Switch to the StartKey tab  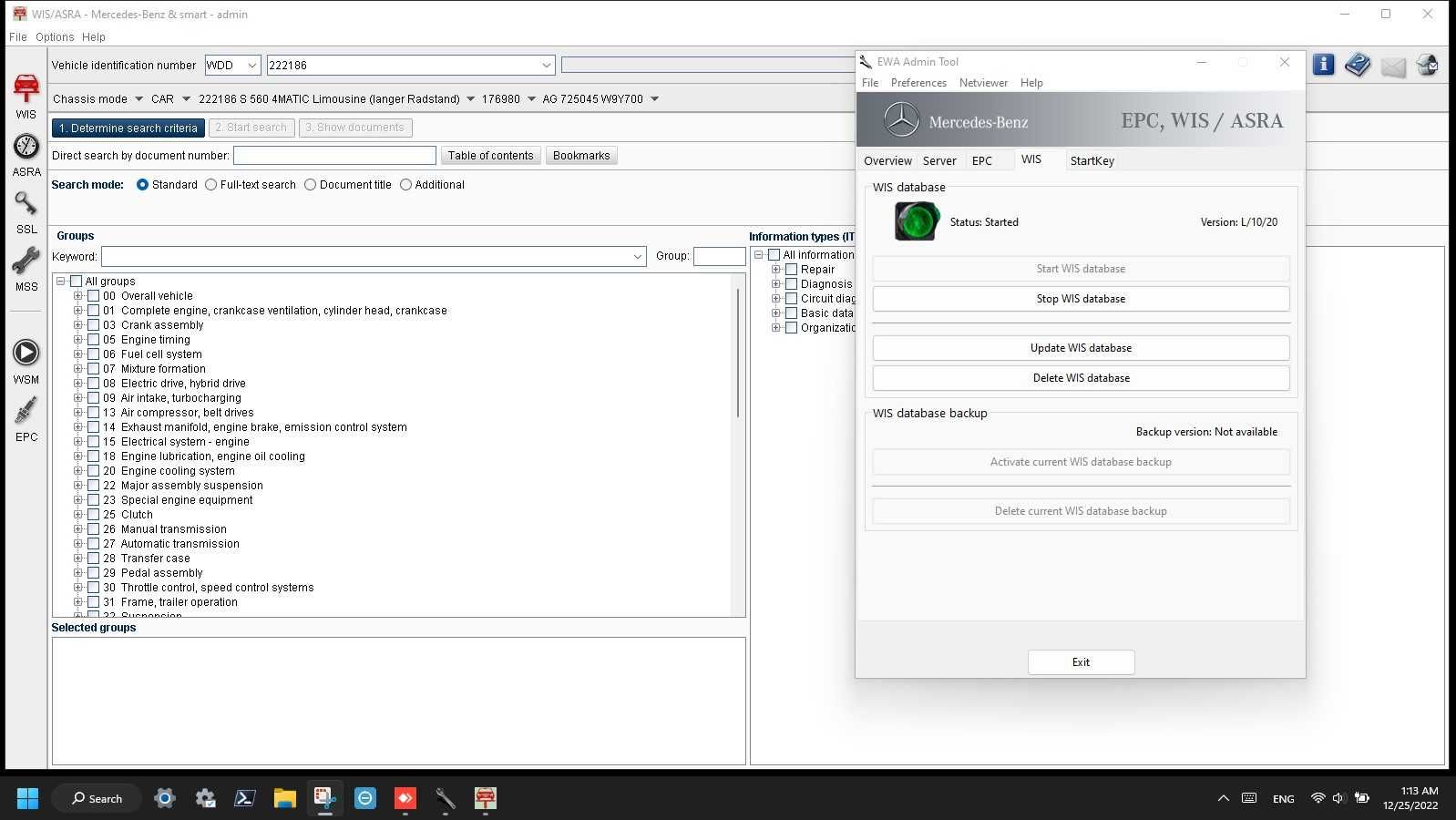pyautogui.click(x=1092, y=161)
